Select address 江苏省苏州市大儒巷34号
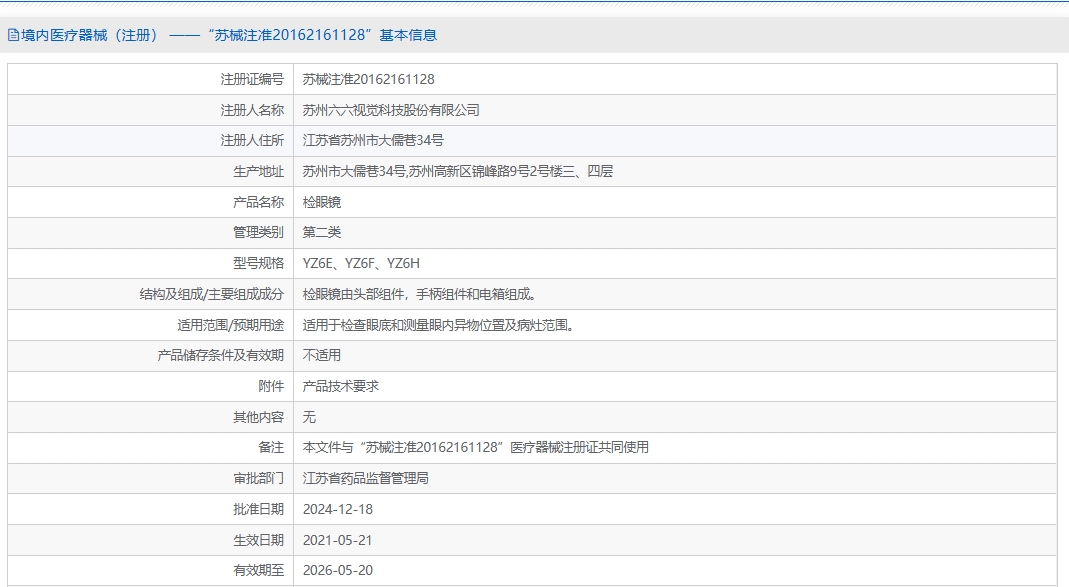 373,140
